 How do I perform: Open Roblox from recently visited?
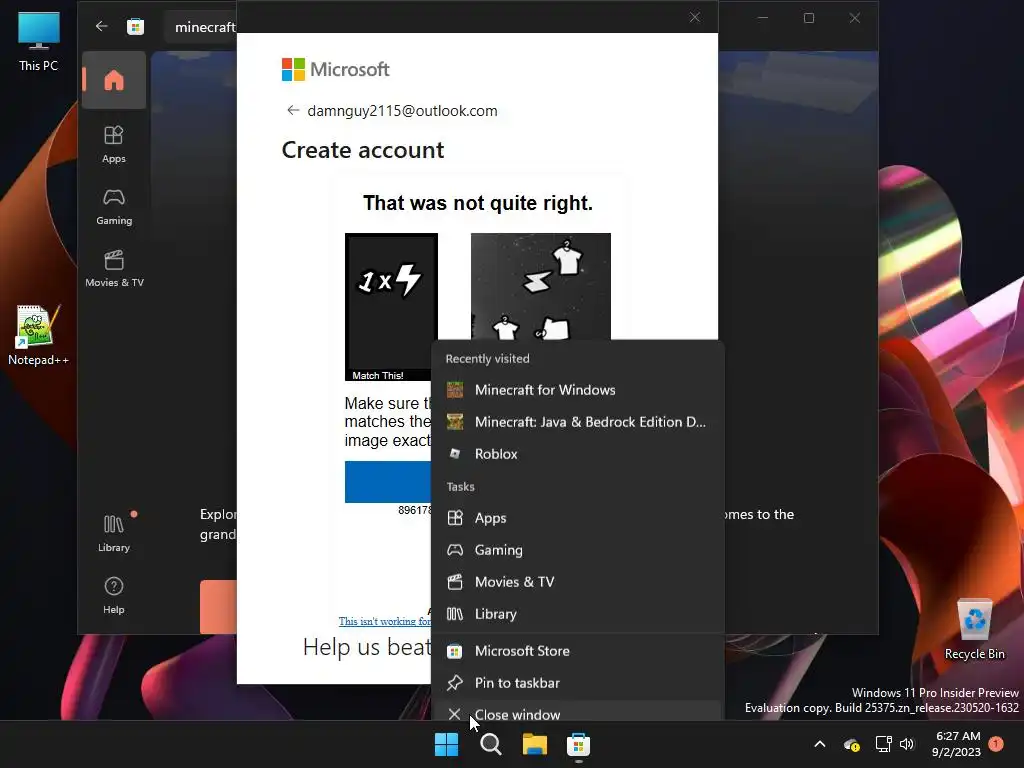click(578, 454)
